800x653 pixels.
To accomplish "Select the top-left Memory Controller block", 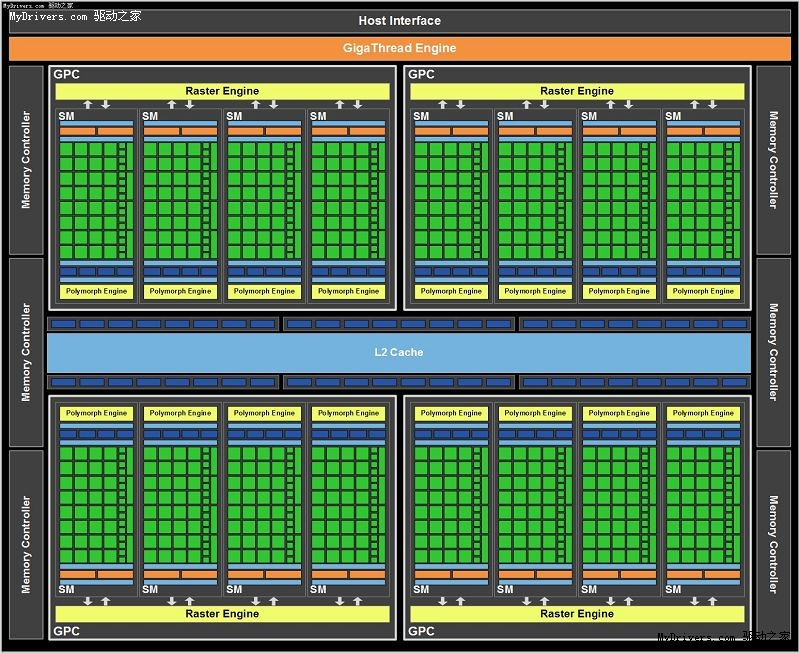I will tap(26, 160).
